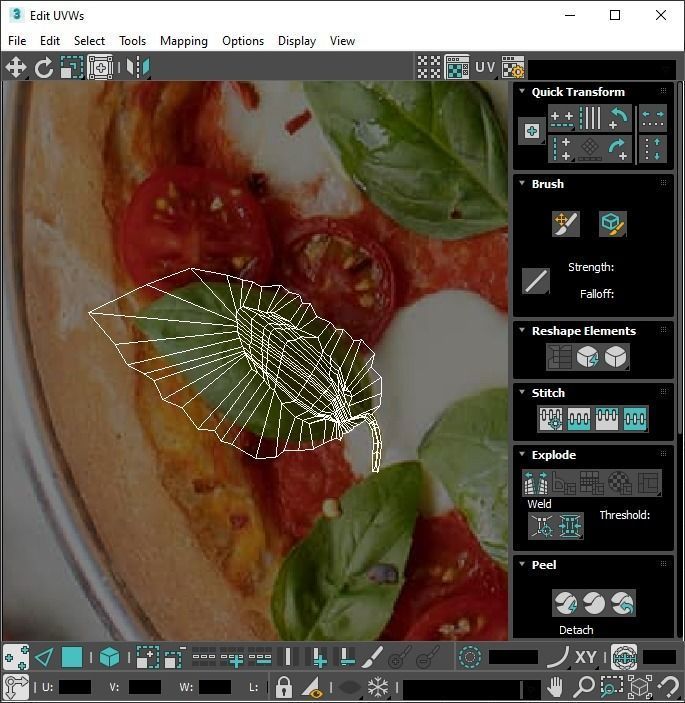Open the texture map dropdown list
Viewport: 685px width, 703px height.
tap(602, 69)
